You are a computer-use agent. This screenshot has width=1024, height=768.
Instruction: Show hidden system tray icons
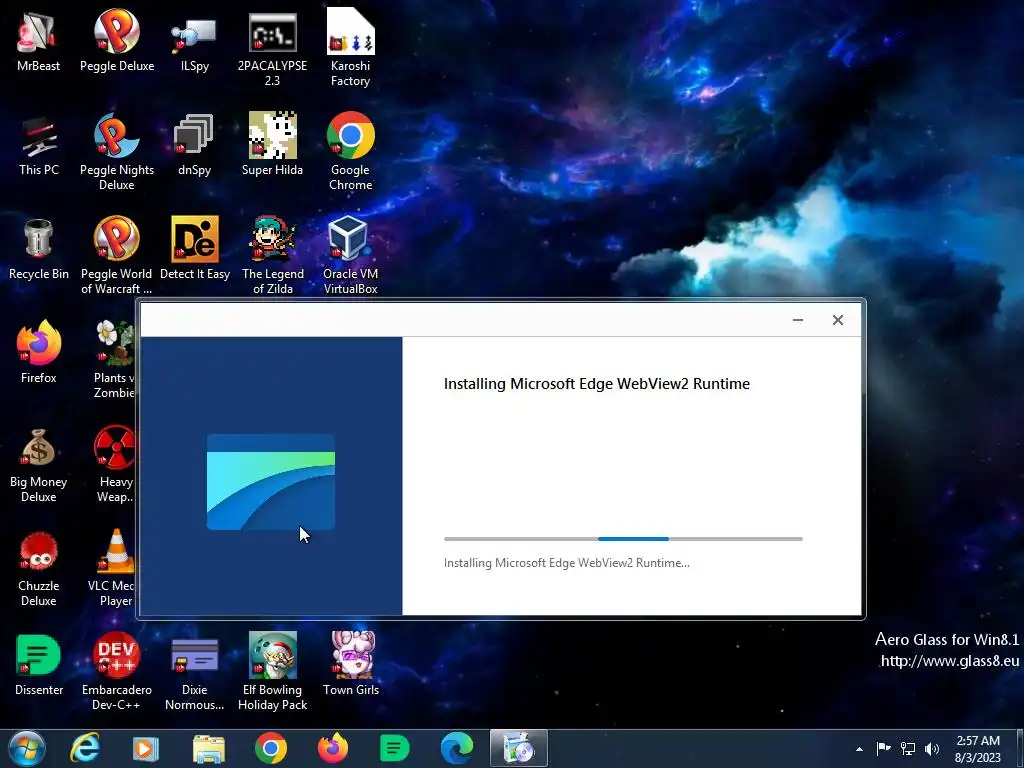859,749
